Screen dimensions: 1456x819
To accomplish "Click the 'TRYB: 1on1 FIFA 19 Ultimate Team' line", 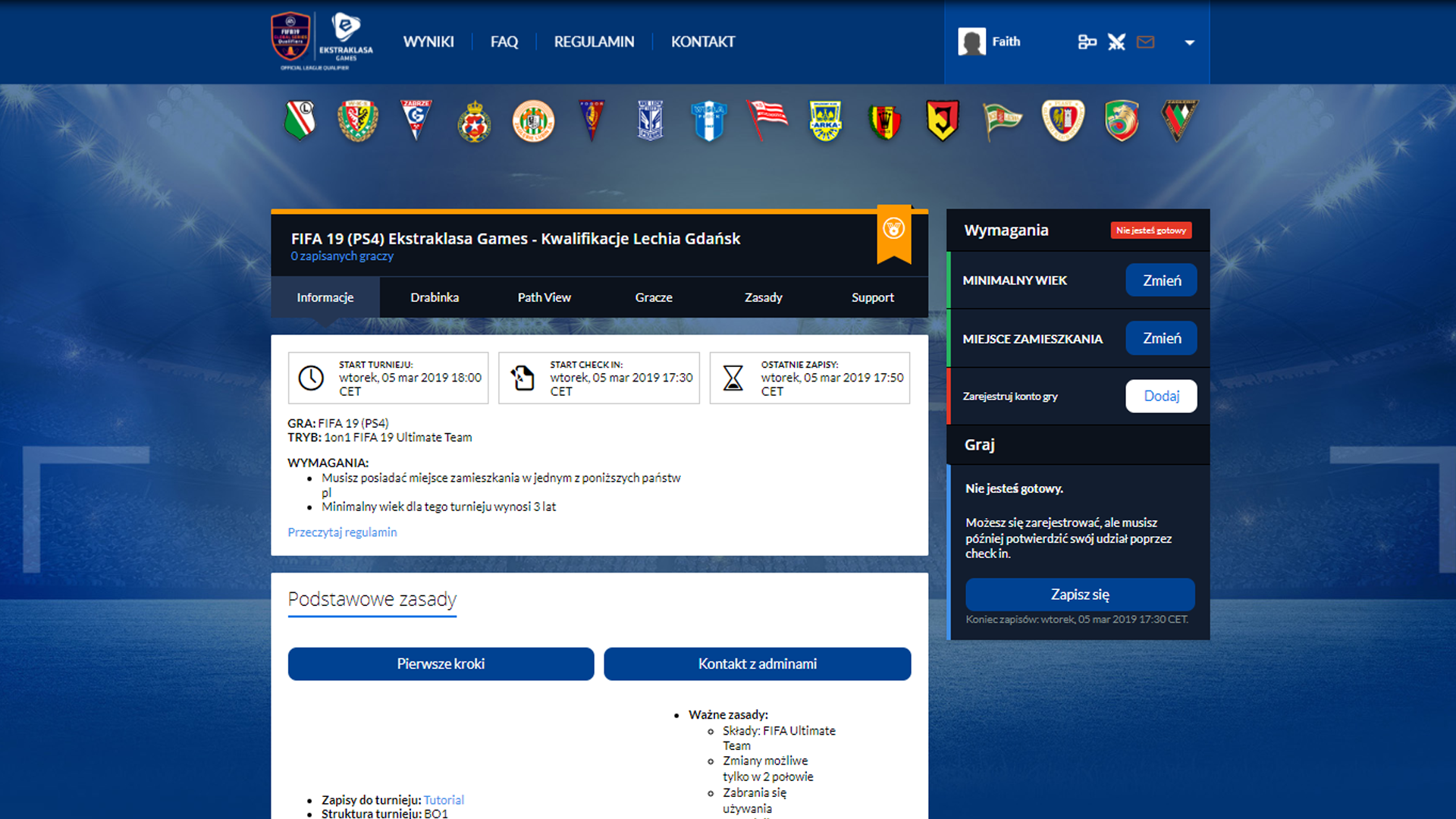I will (x=380, y=438).
